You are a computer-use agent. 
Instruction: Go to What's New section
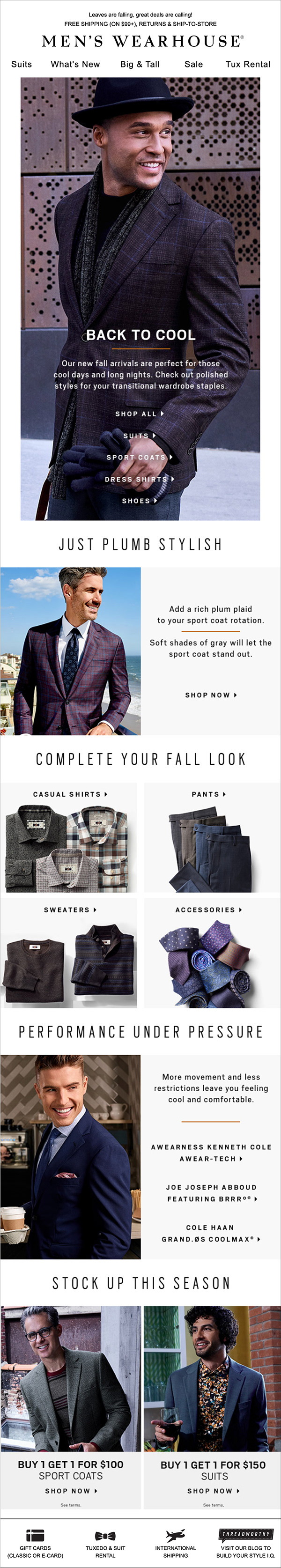coord(75,64)
